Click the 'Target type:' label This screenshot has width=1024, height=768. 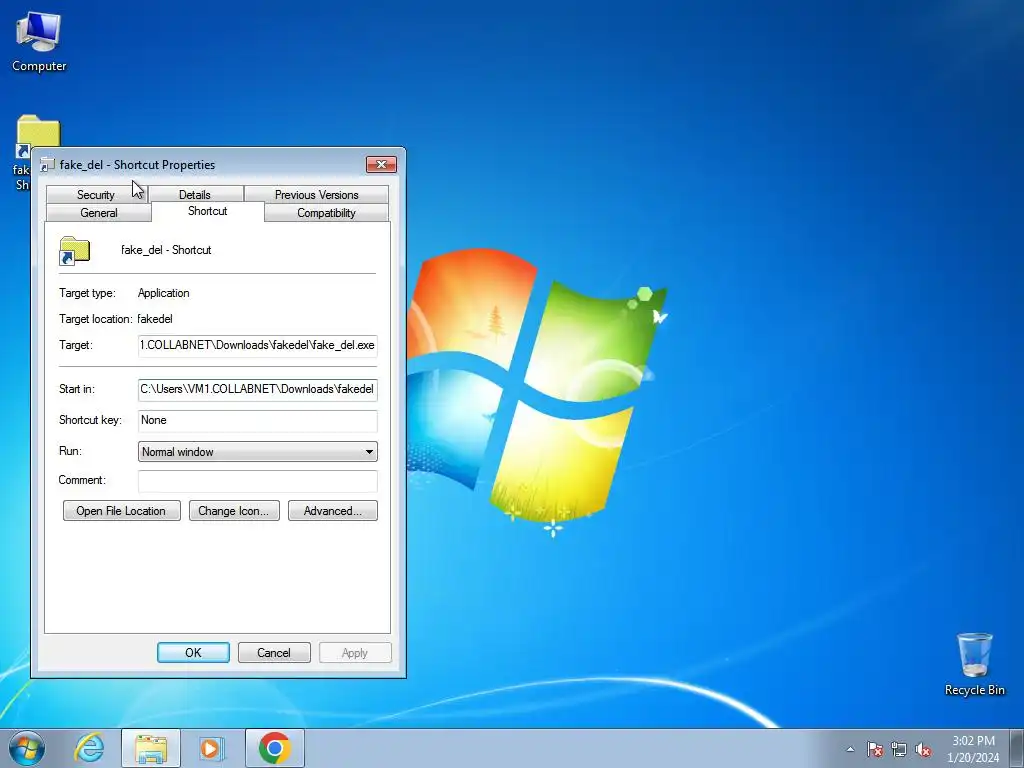tap(87, 293)
